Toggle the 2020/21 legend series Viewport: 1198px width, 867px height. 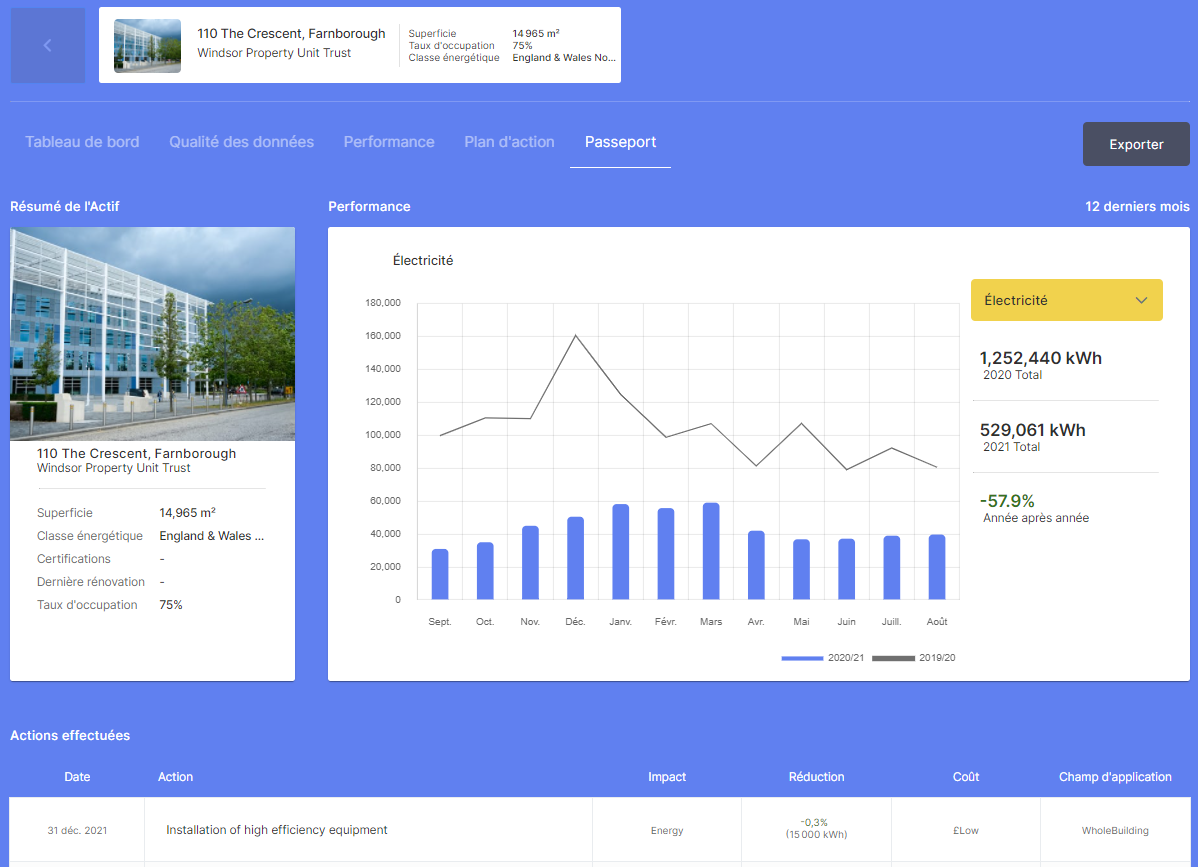click(824, 658)
